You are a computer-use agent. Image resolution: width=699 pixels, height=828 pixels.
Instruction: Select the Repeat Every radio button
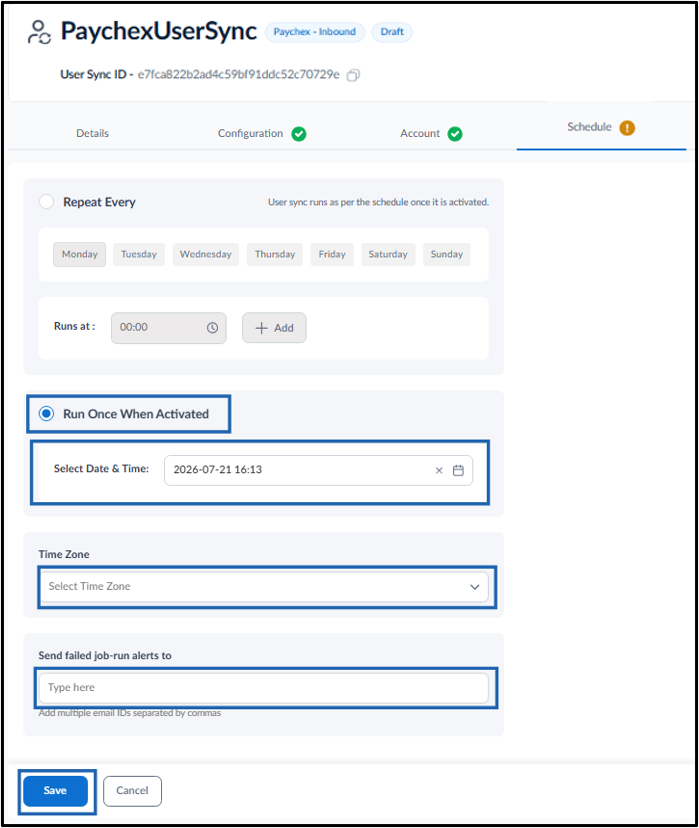[46, 202]
